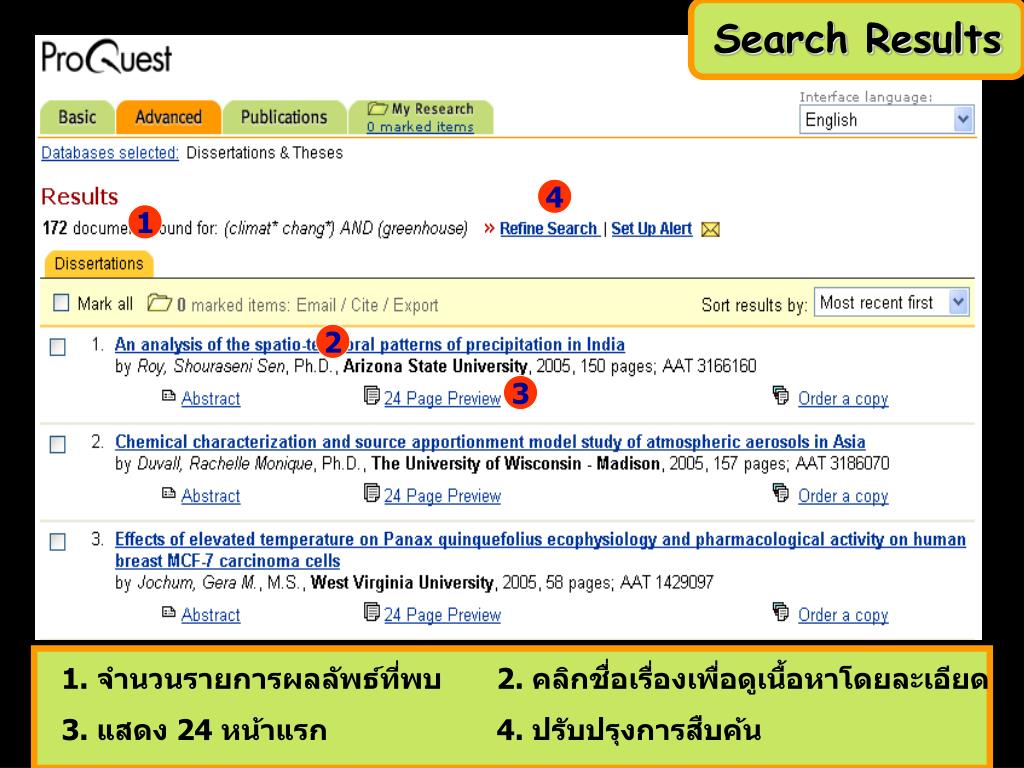
Task: Click the envelope icon beside Set Up Alert
Action: coord(711,229)
